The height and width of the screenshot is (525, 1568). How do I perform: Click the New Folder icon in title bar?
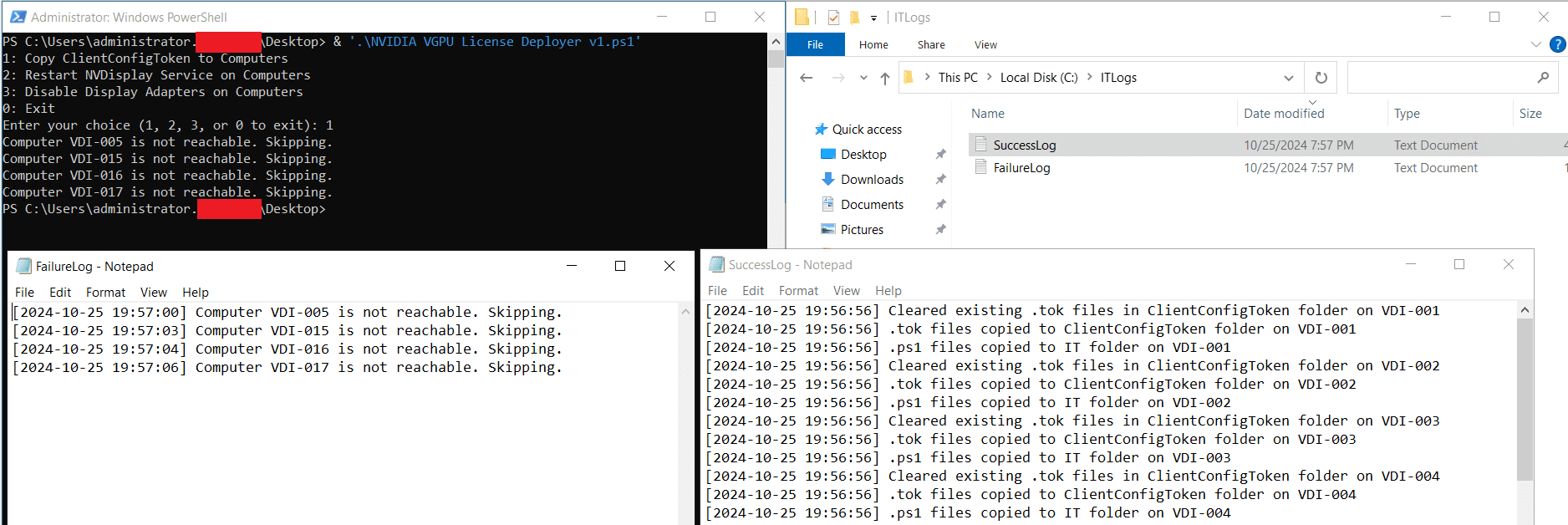point(854,18)
